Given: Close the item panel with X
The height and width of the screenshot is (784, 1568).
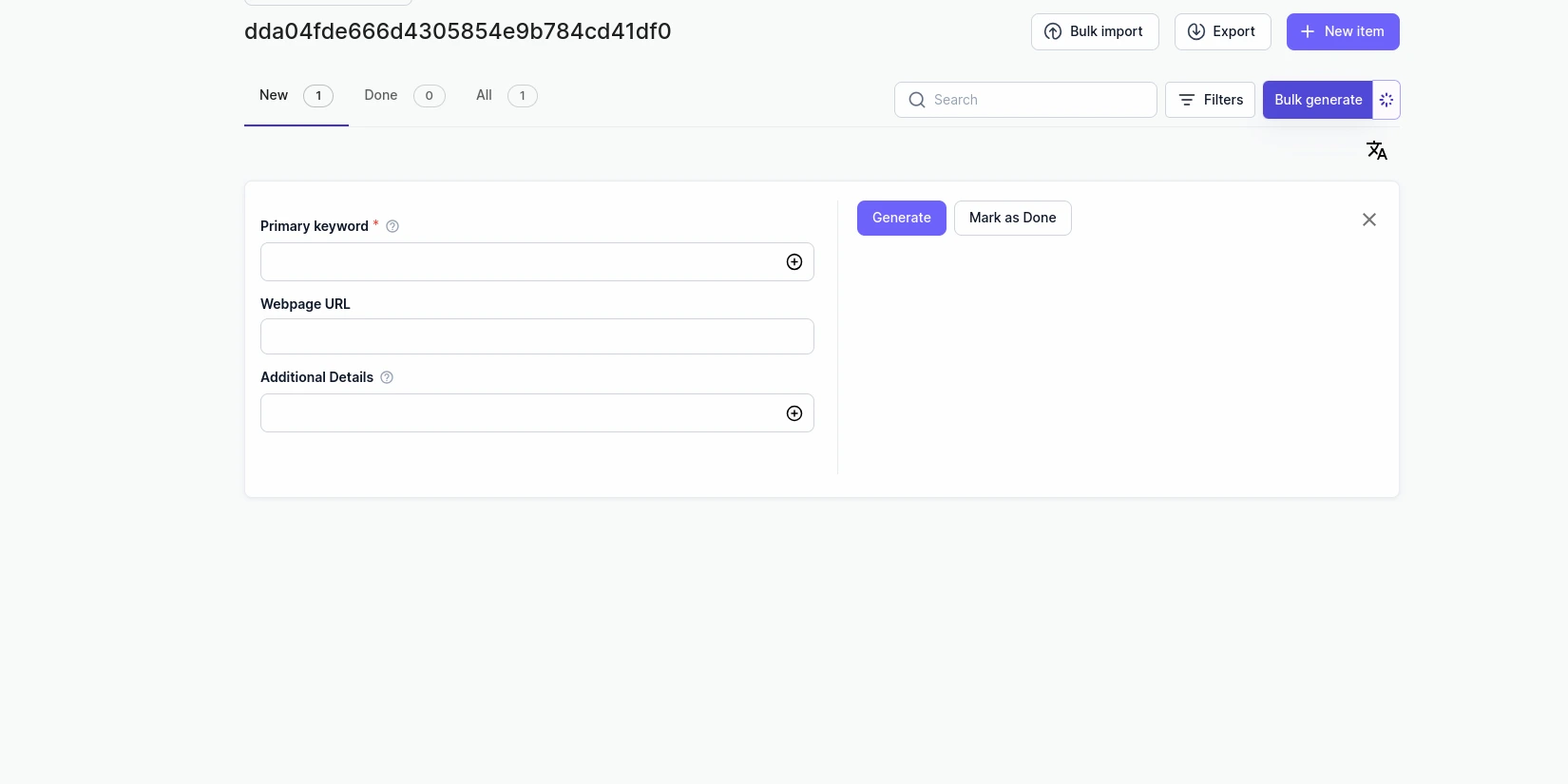Looking at the screenshot, I should point(1368,220).
